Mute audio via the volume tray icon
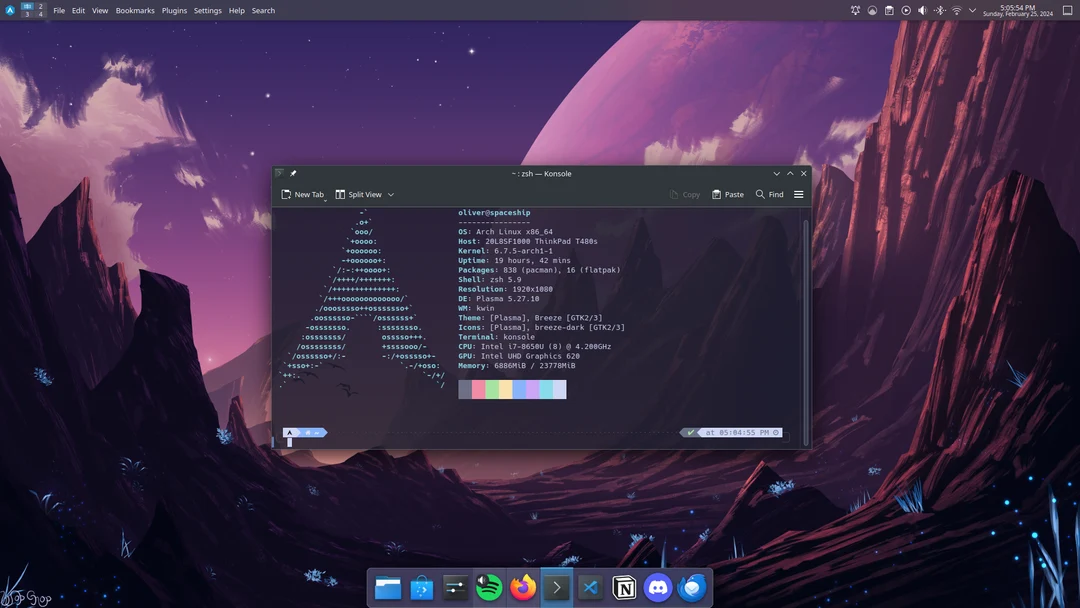 (921, 10)
